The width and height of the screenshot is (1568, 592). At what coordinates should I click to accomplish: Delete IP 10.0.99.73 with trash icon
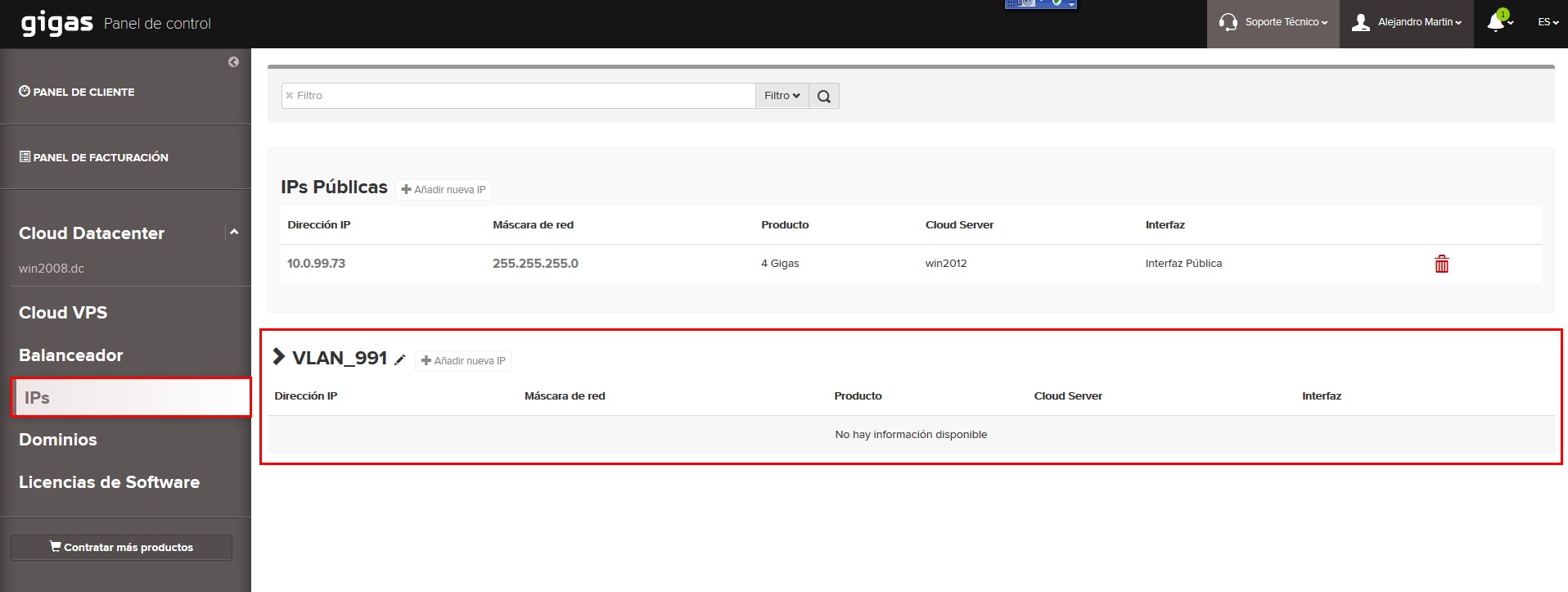1442,264
